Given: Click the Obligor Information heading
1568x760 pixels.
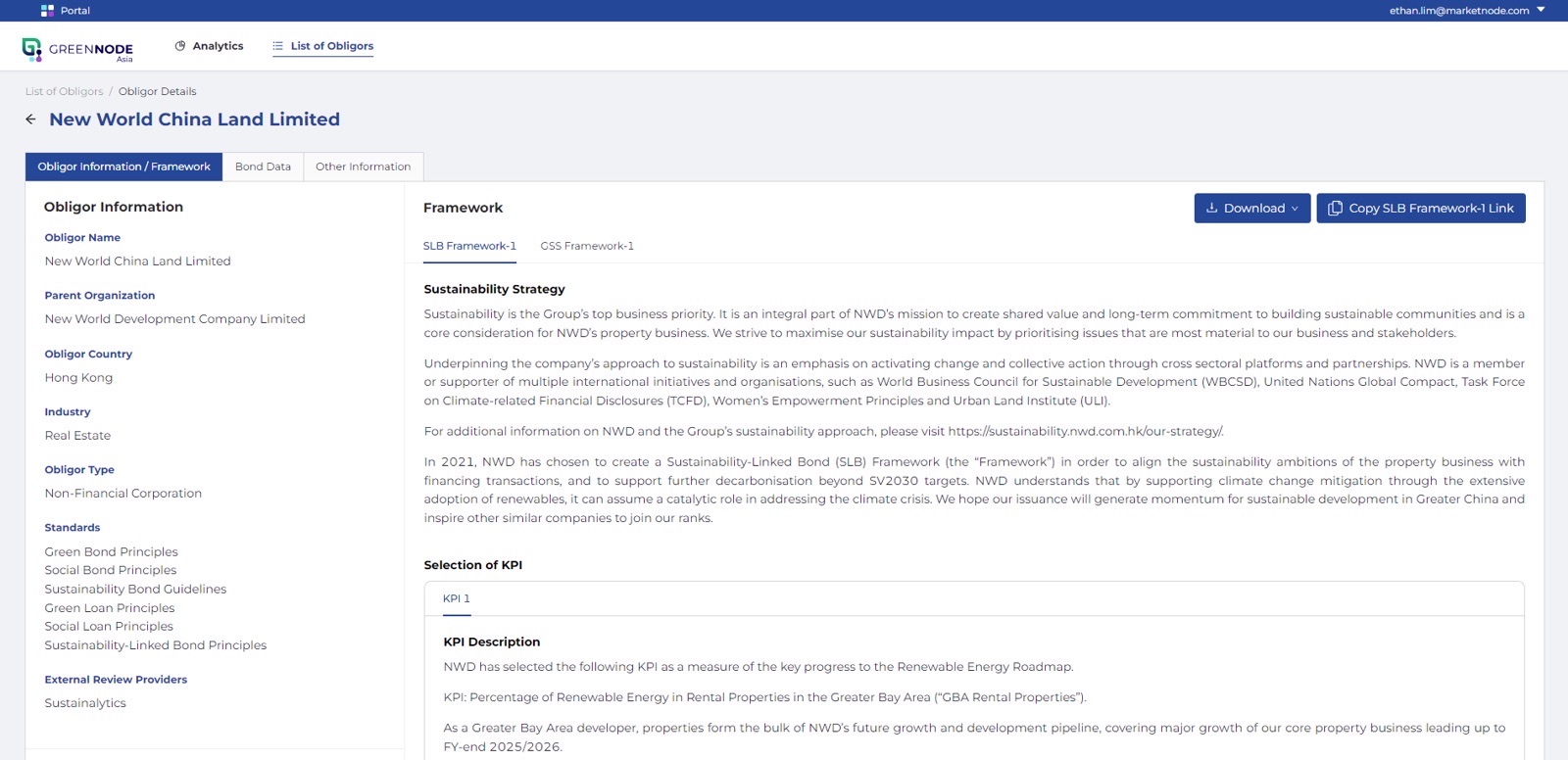Looking at the screenshot, I should coord(114,207).
